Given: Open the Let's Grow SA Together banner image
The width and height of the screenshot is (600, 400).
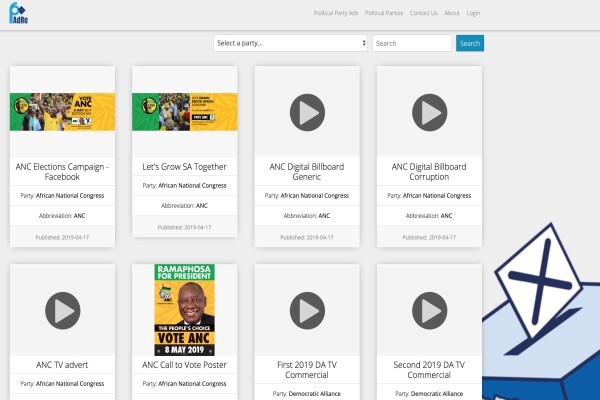Looking at the screenshot, I should (x=184, y=112).
